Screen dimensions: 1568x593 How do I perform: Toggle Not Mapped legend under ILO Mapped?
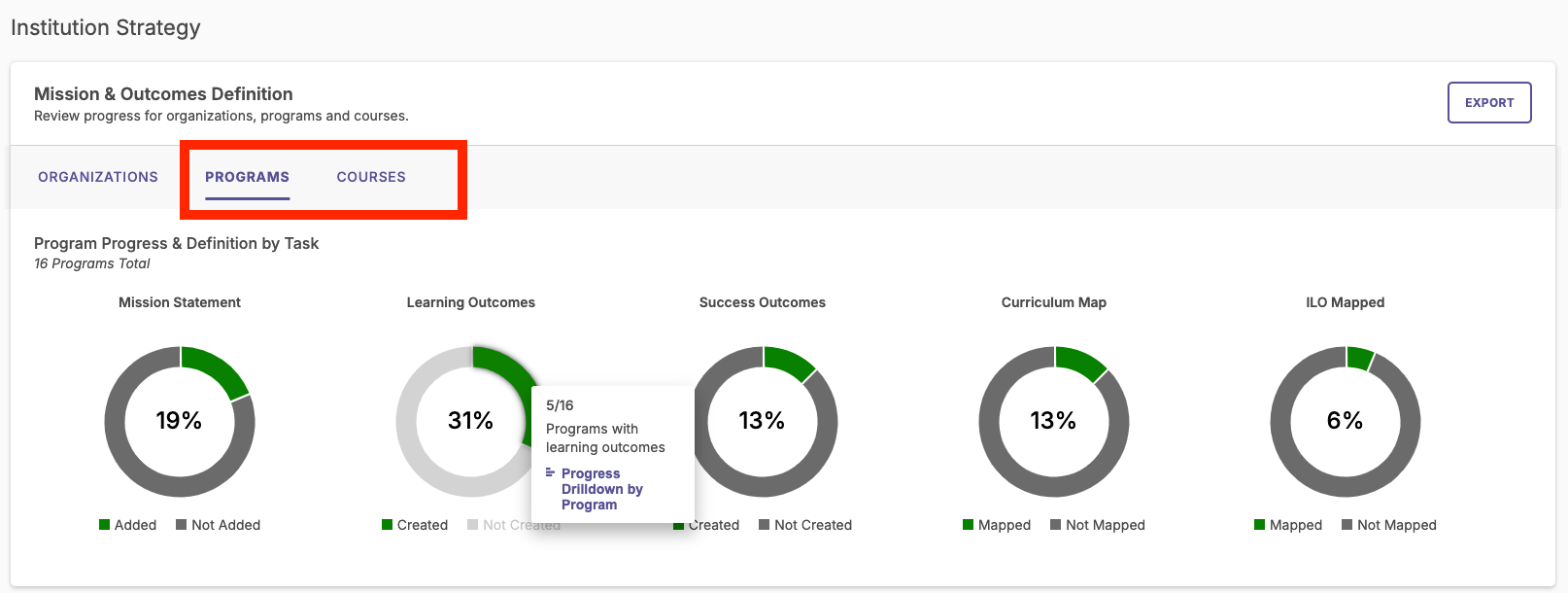point(1388,525)
